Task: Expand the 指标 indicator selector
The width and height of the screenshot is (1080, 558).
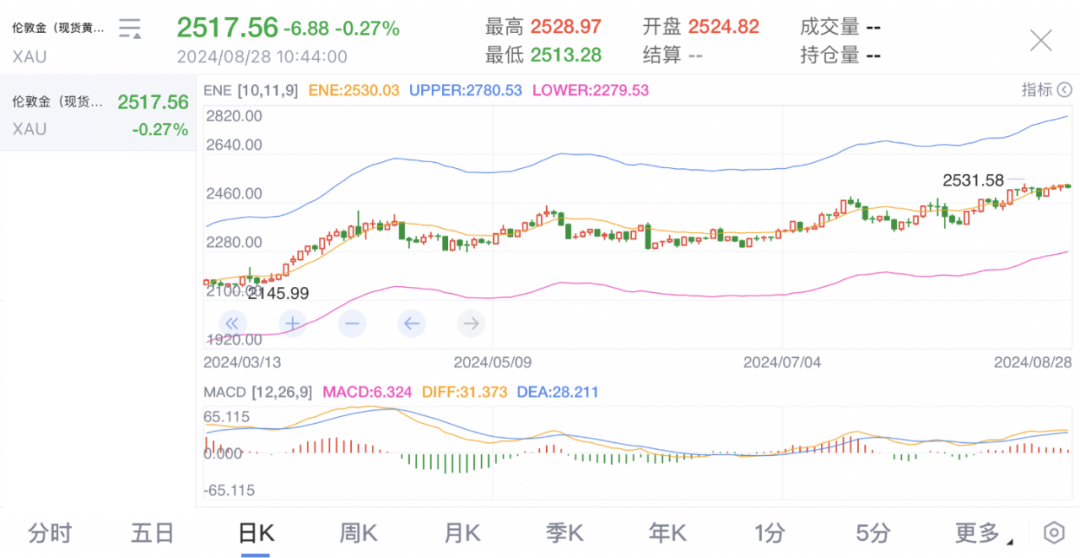Action: [x=1043, y=90]
